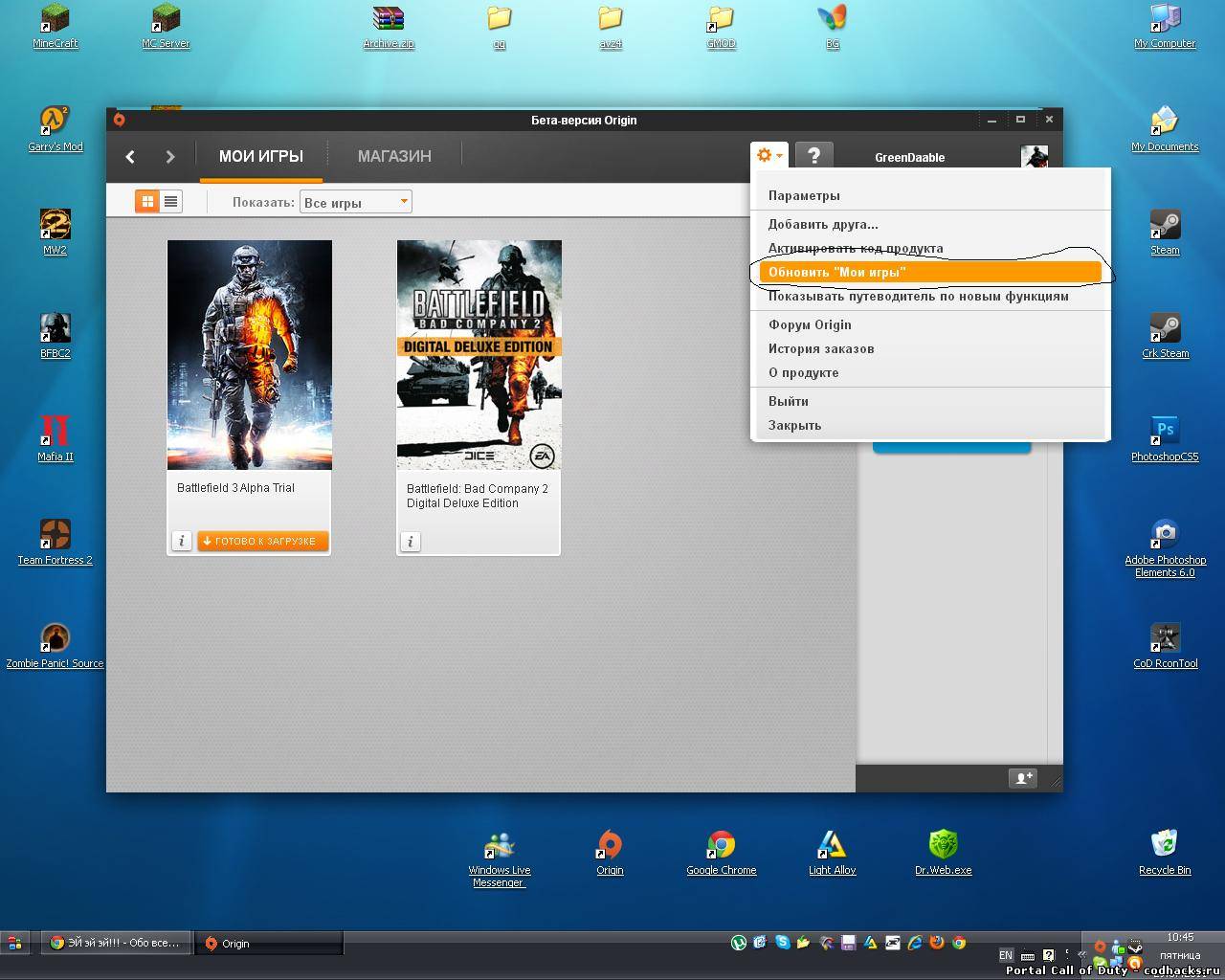Go back with the left arrow
The height and width of the screenshot is (980, 1225).
point(130,156)
